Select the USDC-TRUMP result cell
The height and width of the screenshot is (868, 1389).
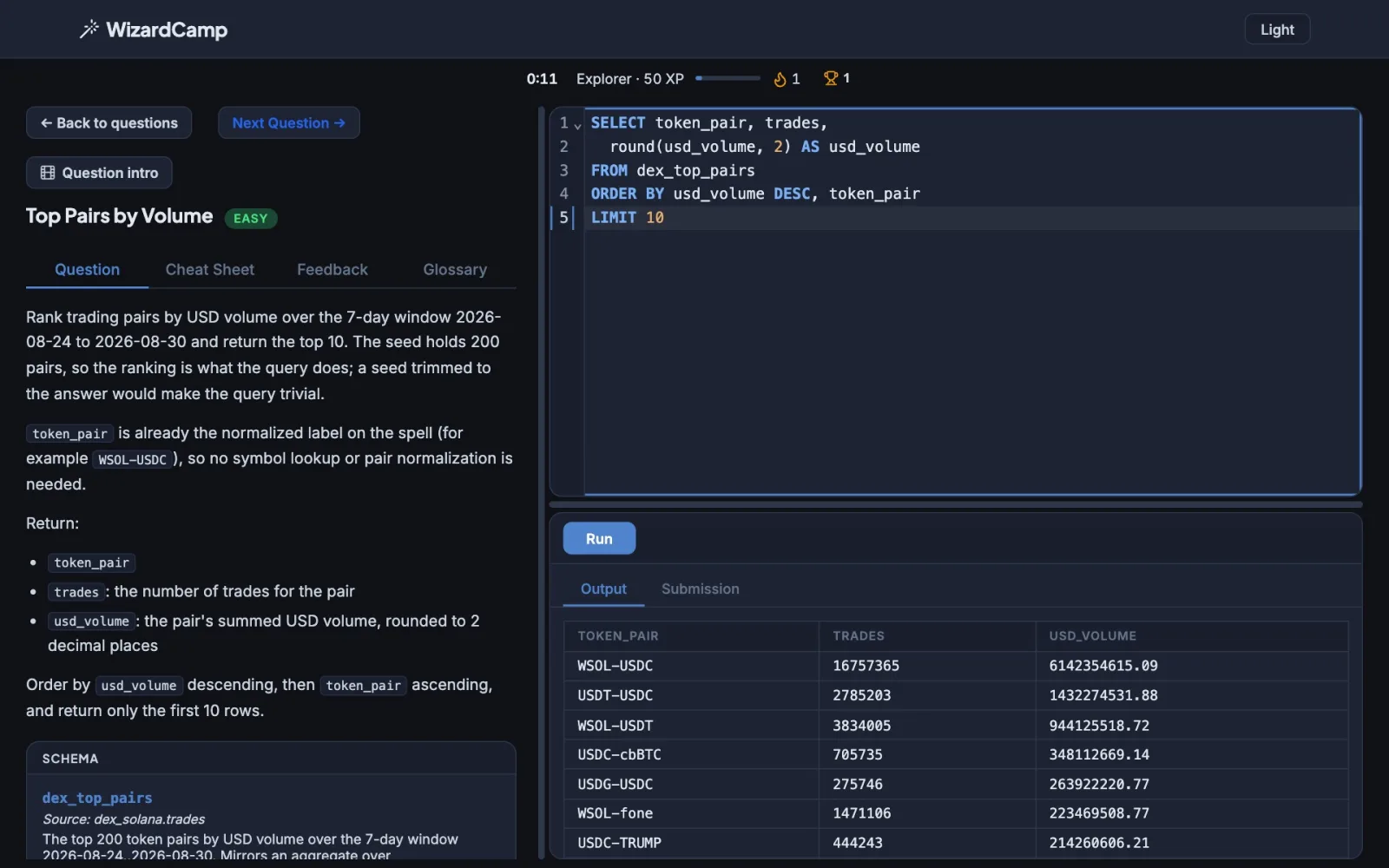point(691,843)
